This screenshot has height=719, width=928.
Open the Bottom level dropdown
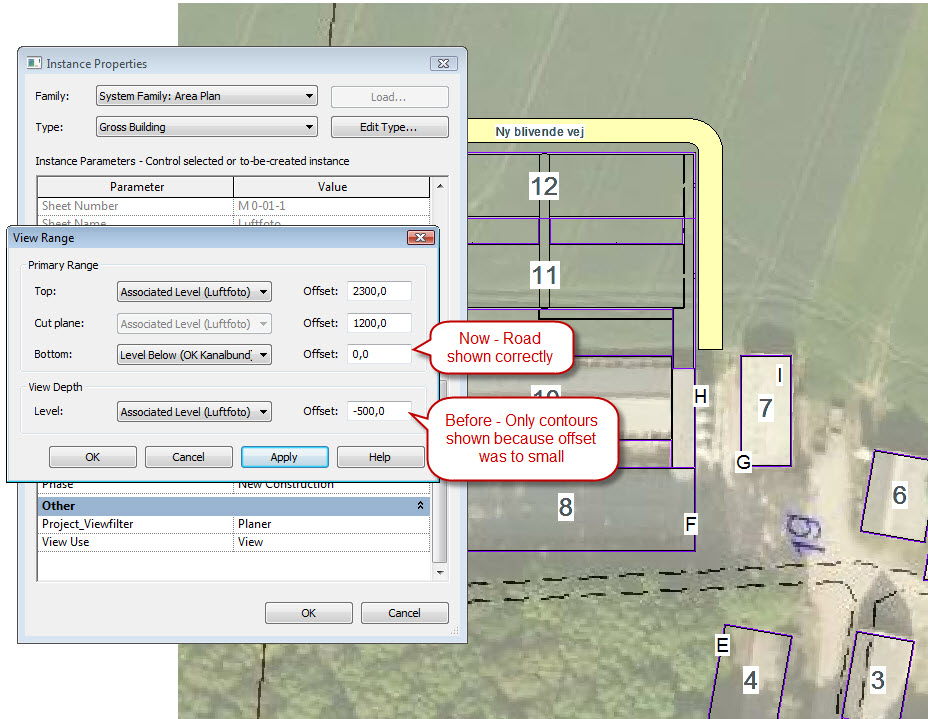click(x=263, y=354)
